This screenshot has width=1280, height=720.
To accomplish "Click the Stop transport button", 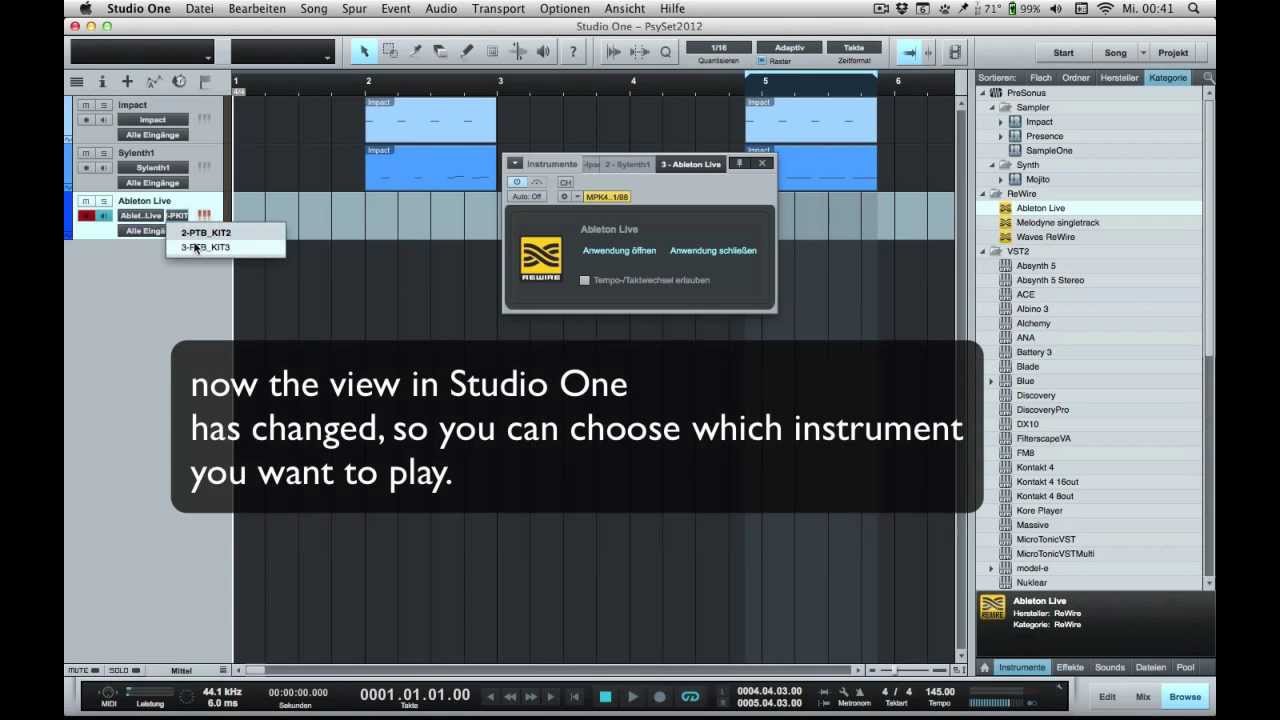I will pos(605,697).
